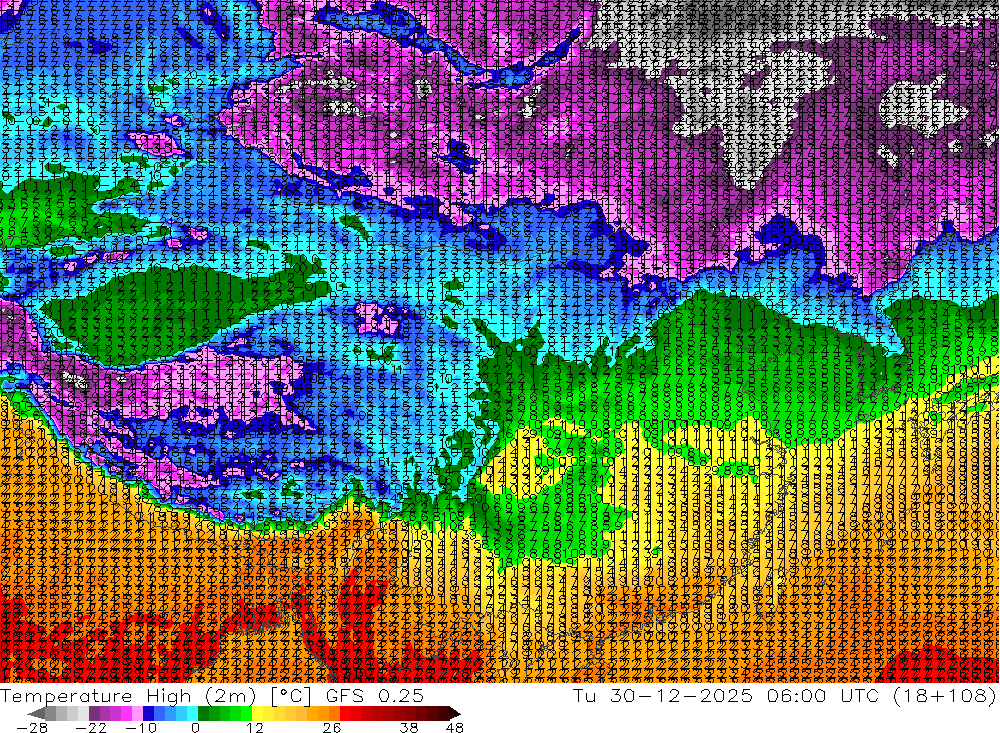The height and width of the screenshot is (733, 1000).
Task: Click the '0' legend value
Action: 195,728
